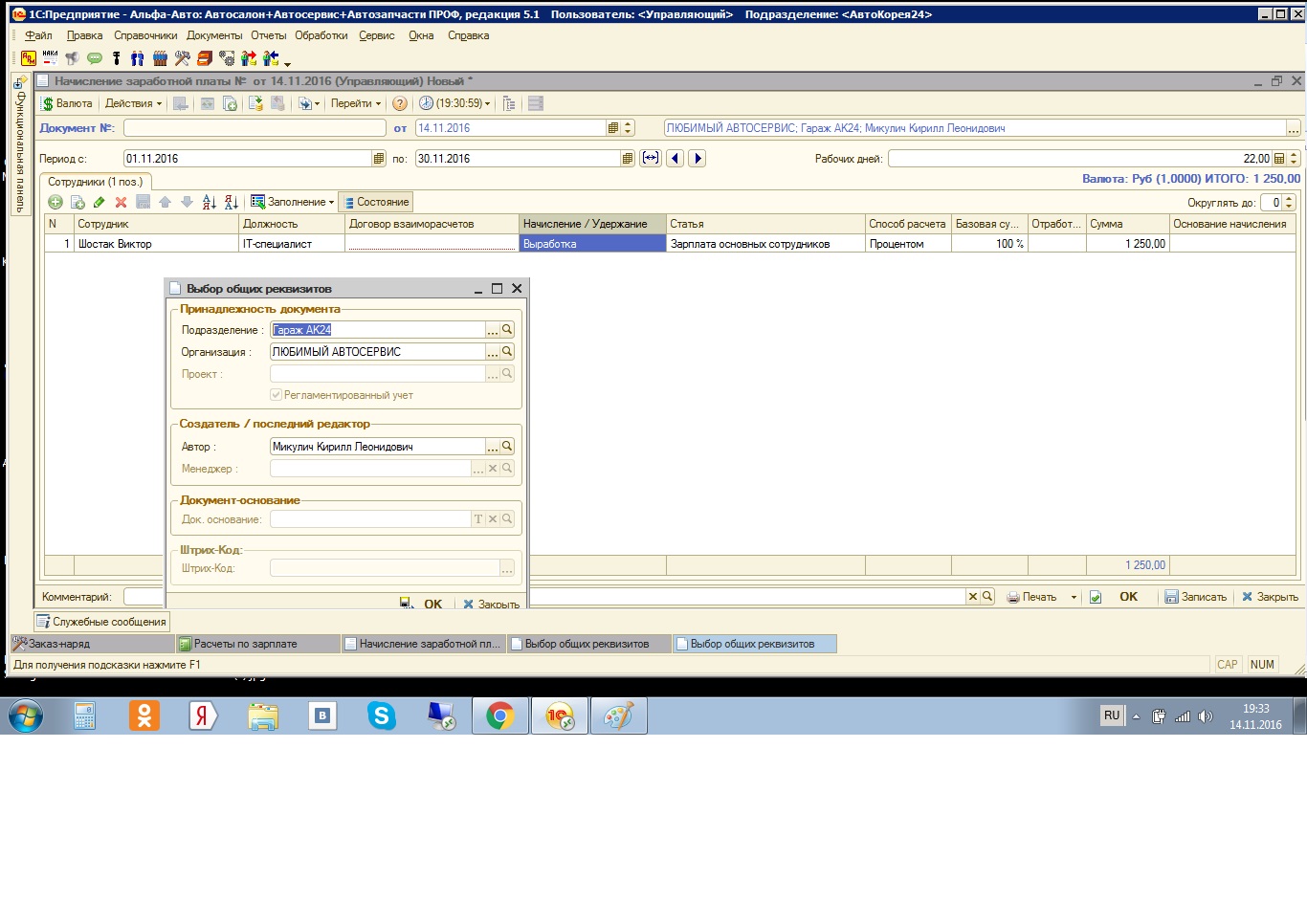The width and height of the screenshot is (1307, 924).
Task: Click the Шостак Виктор employee cell
Action: [x=156, y=244]
